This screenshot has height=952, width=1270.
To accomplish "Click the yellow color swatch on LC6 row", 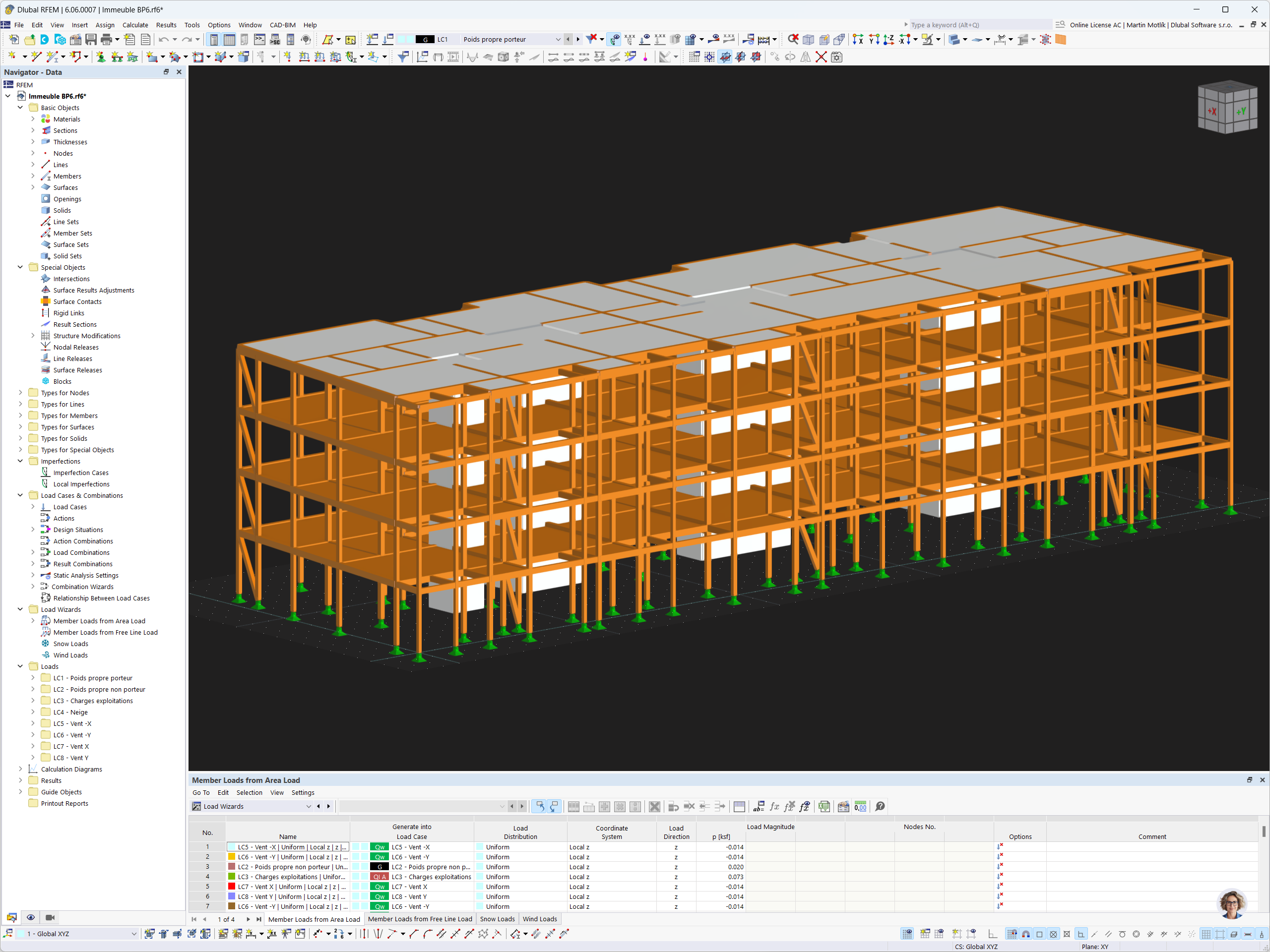I will 230,857.
